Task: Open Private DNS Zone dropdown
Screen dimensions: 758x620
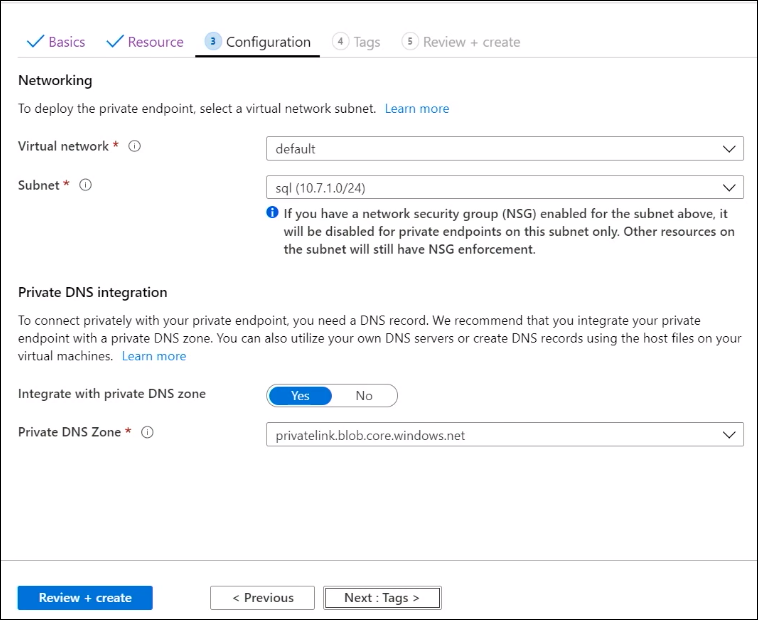Action: tap(505, 435)
